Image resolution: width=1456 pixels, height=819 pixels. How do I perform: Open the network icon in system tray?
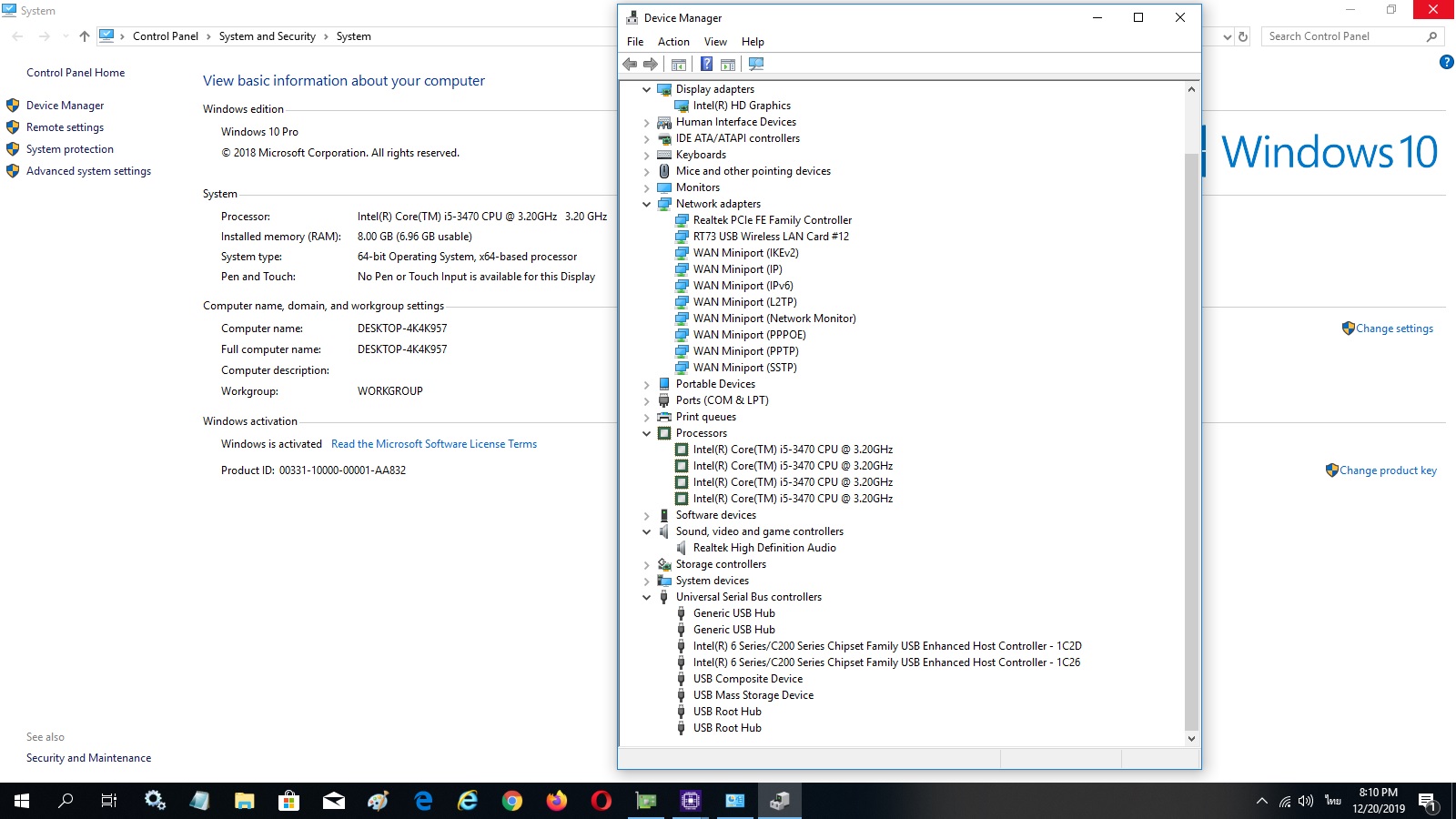[1285, 802]
